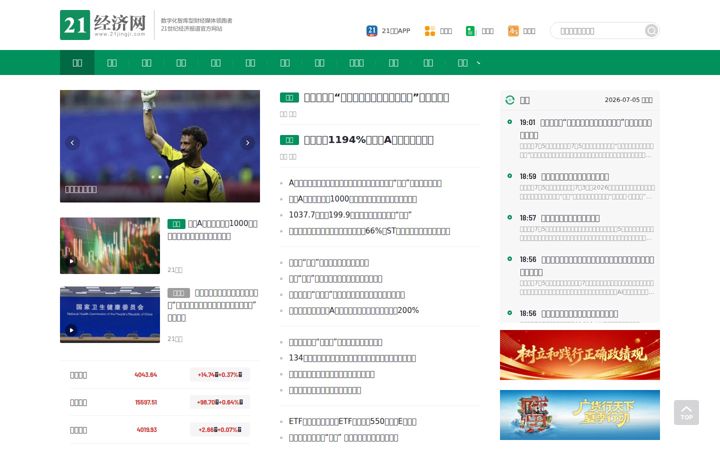Click the goalkeeper carousel image
This screenshot has width=720, height=450.
160,146
